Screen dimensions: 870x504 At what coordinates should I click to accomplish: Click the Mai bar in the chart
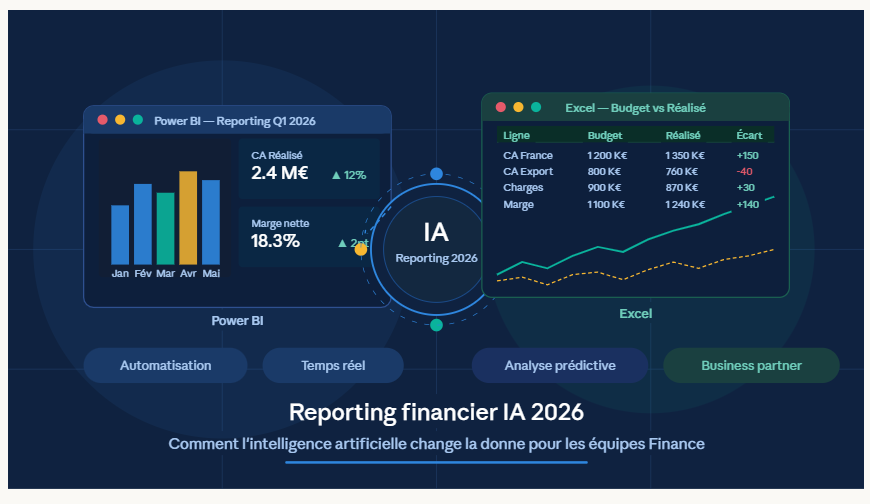pyautogui.click(x=211, y=222)
